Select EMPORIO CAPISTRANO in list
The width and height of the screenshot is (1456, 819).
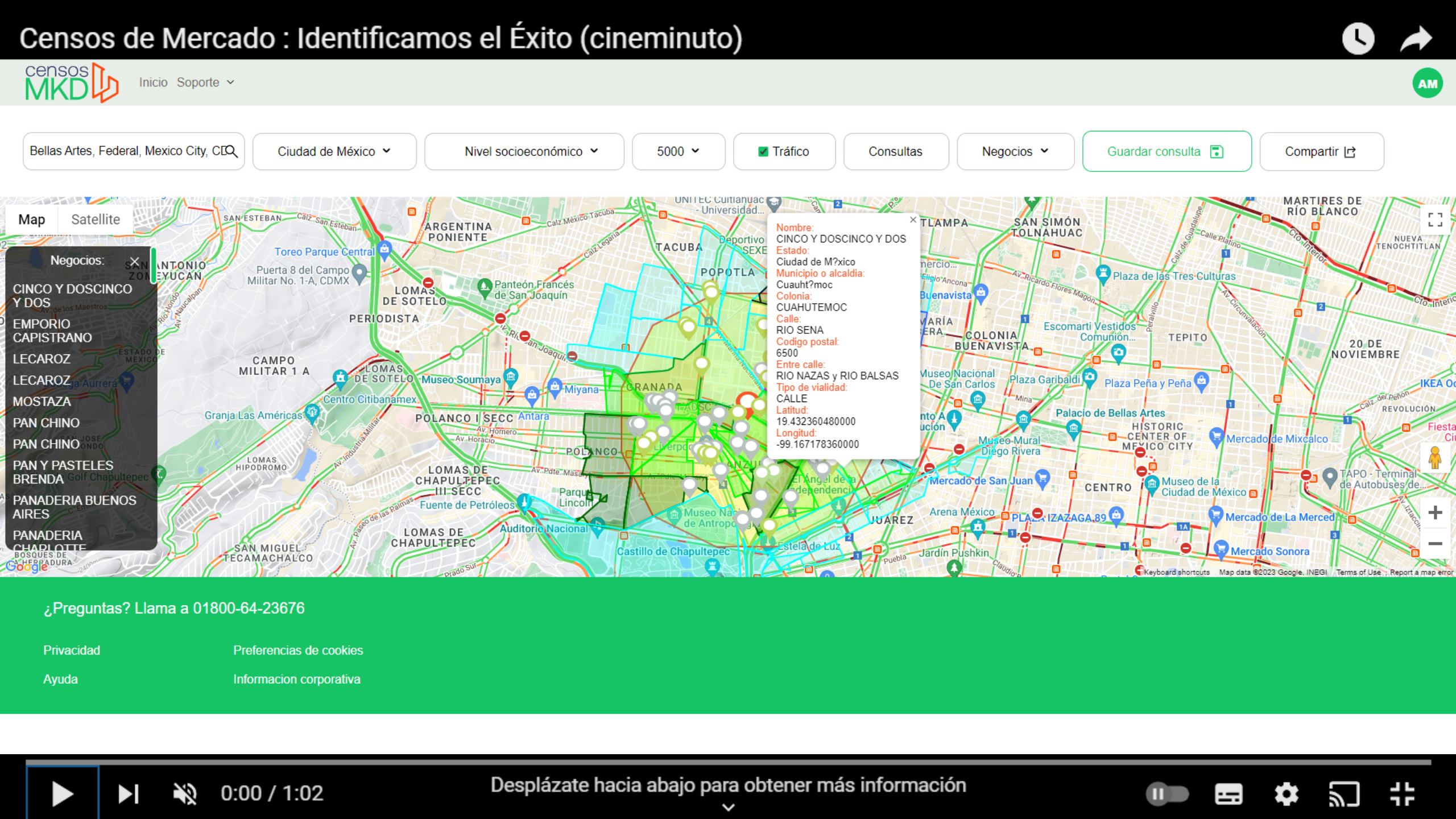(x=52, y=330)
